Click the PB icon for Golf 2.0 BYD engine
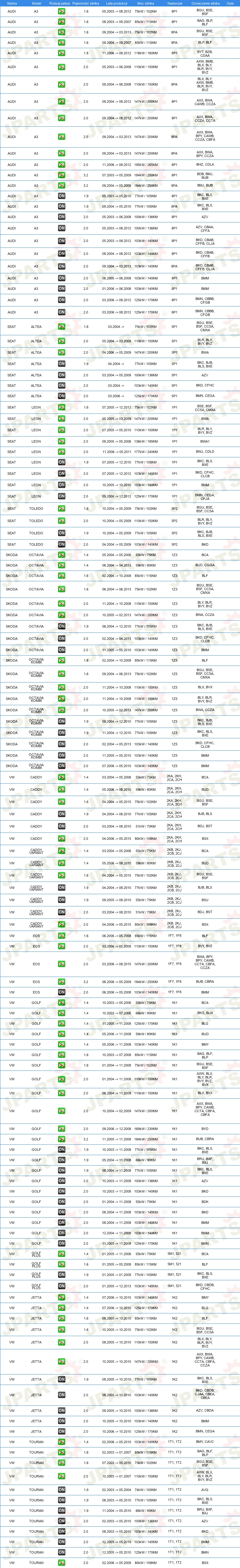240x1568 pixels. point(61,1128)
